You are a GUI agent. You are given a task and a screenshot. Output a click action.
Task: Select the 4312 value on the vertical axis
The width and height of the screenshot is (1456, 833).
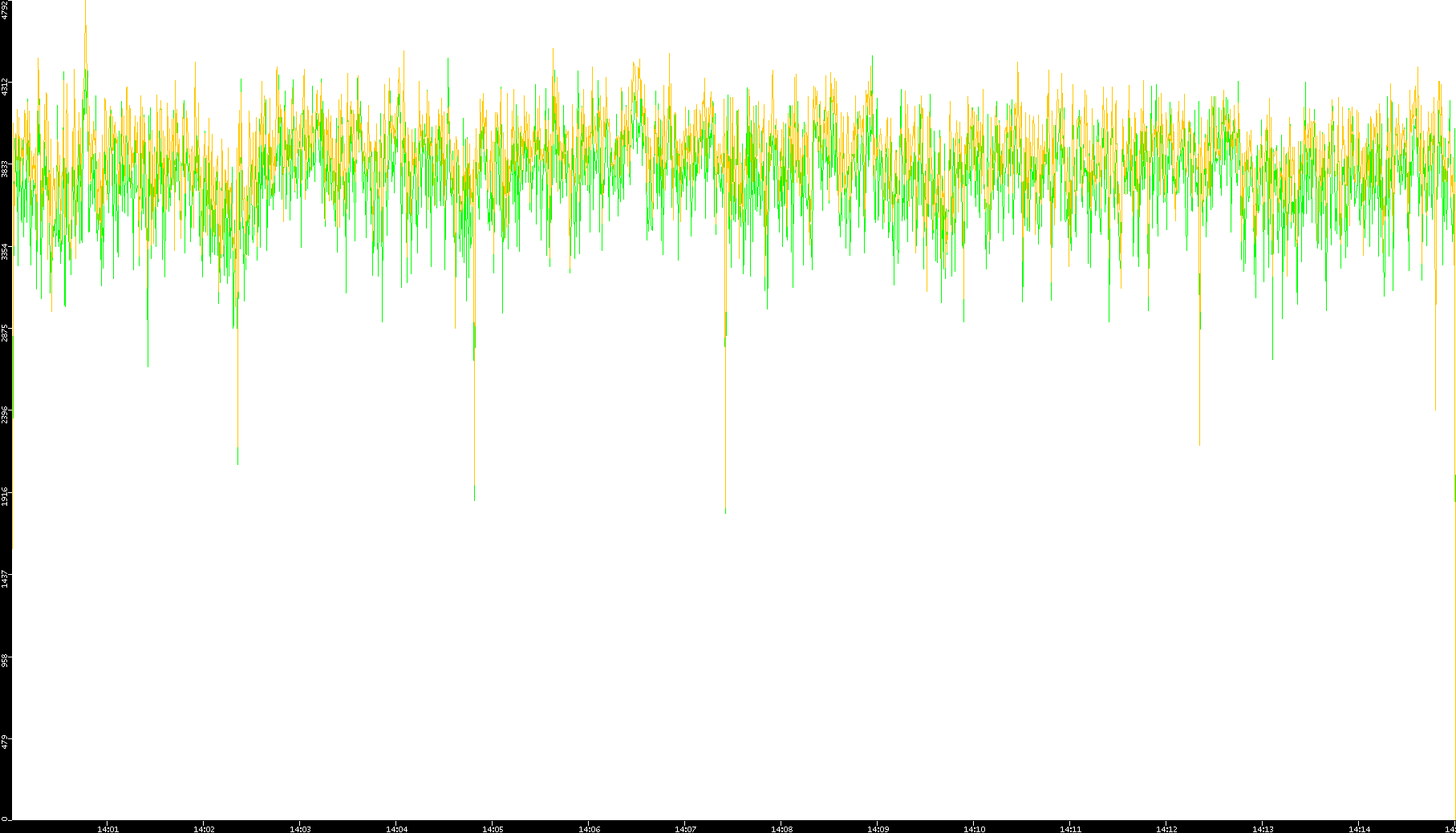[x=5, y=87]
